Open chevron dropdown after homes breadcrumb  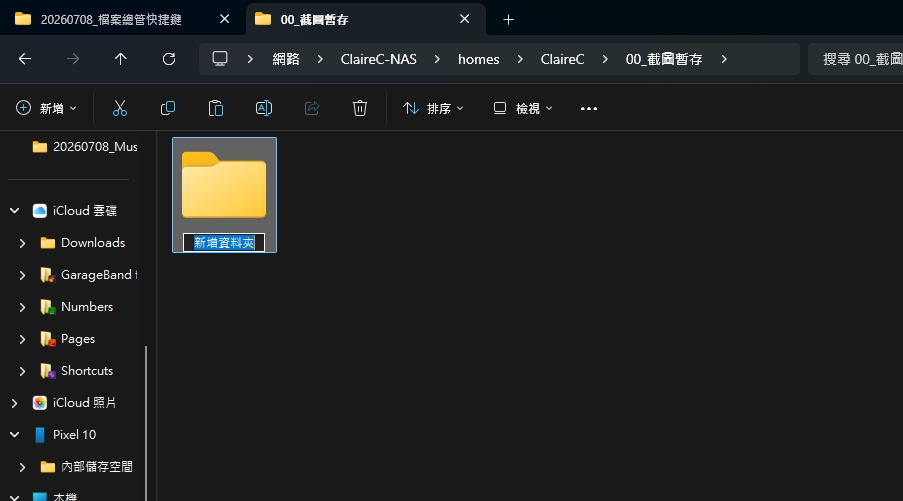(x=519, y=59)
